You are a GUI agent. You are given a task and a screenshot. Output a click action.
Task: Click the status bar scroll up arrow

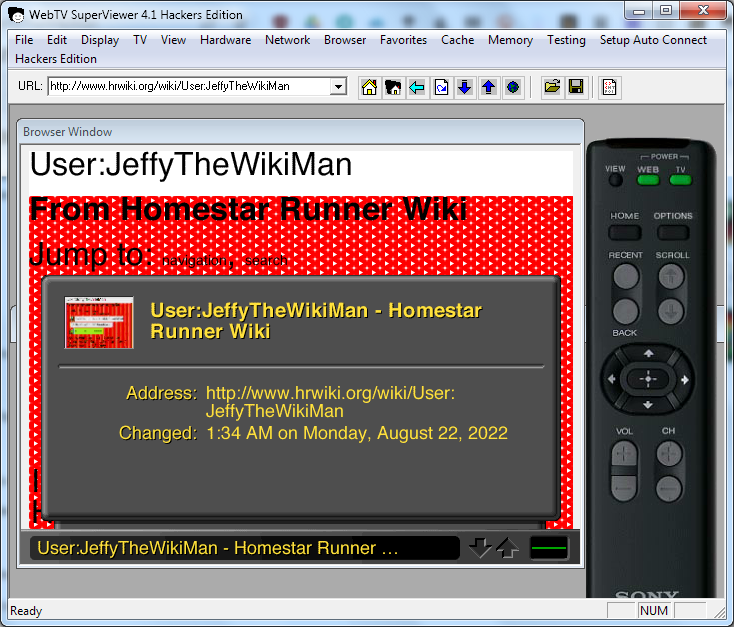pyautogui.click(x=507, y=548)
